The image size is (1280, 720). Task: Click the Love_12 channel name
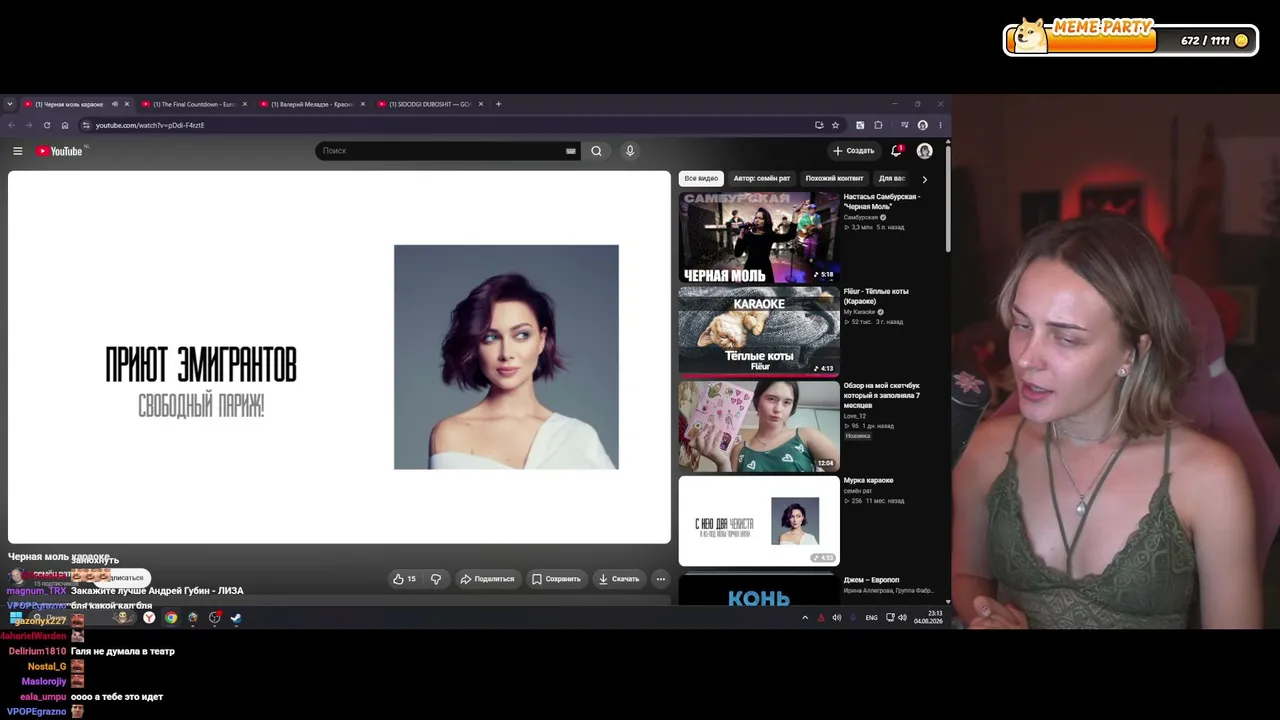point(855,416)
